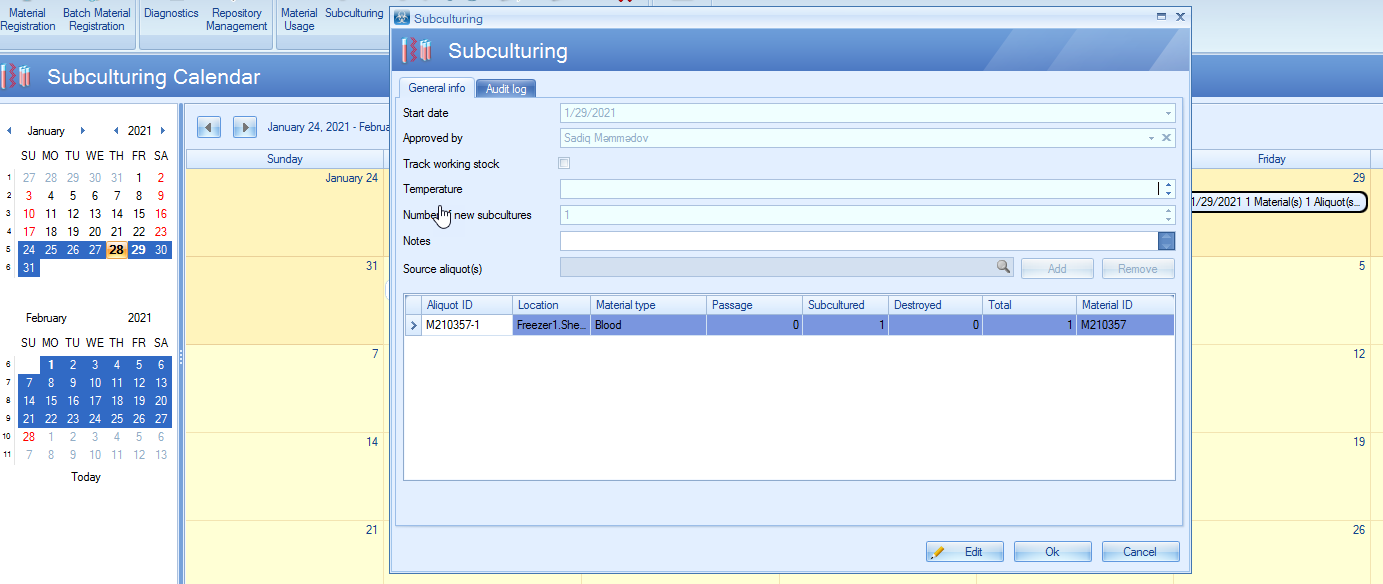Click the magnifier icon in Source aliquot(s)

1002,268
